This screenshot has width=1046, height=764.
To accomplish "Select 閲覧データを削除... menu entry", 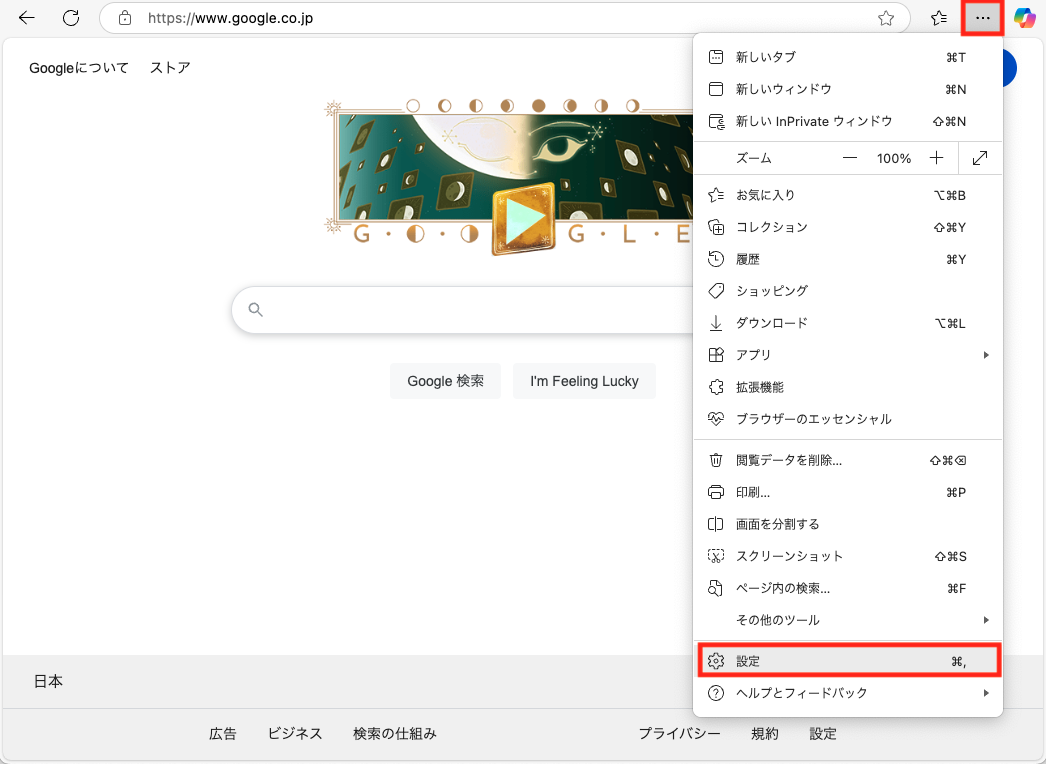I will tap(848, 460).
